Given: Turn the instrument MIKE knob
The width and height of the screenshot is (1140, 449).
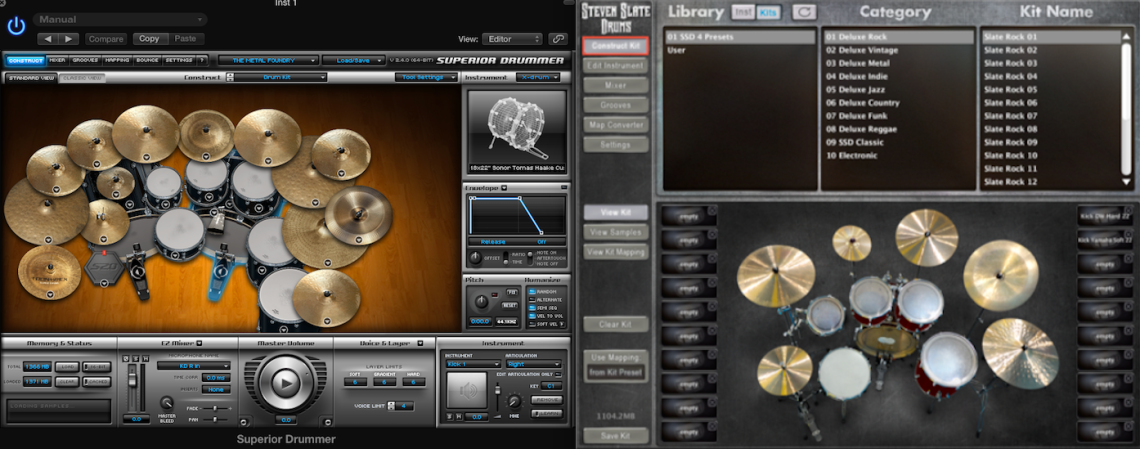Looking at the screenshot, I should [x=515, y=400].
